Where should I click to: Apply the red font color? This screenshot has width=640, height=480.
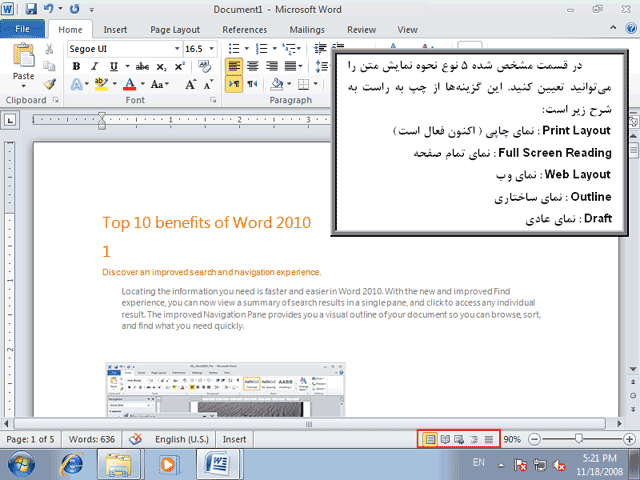click(x=129, y=84)
